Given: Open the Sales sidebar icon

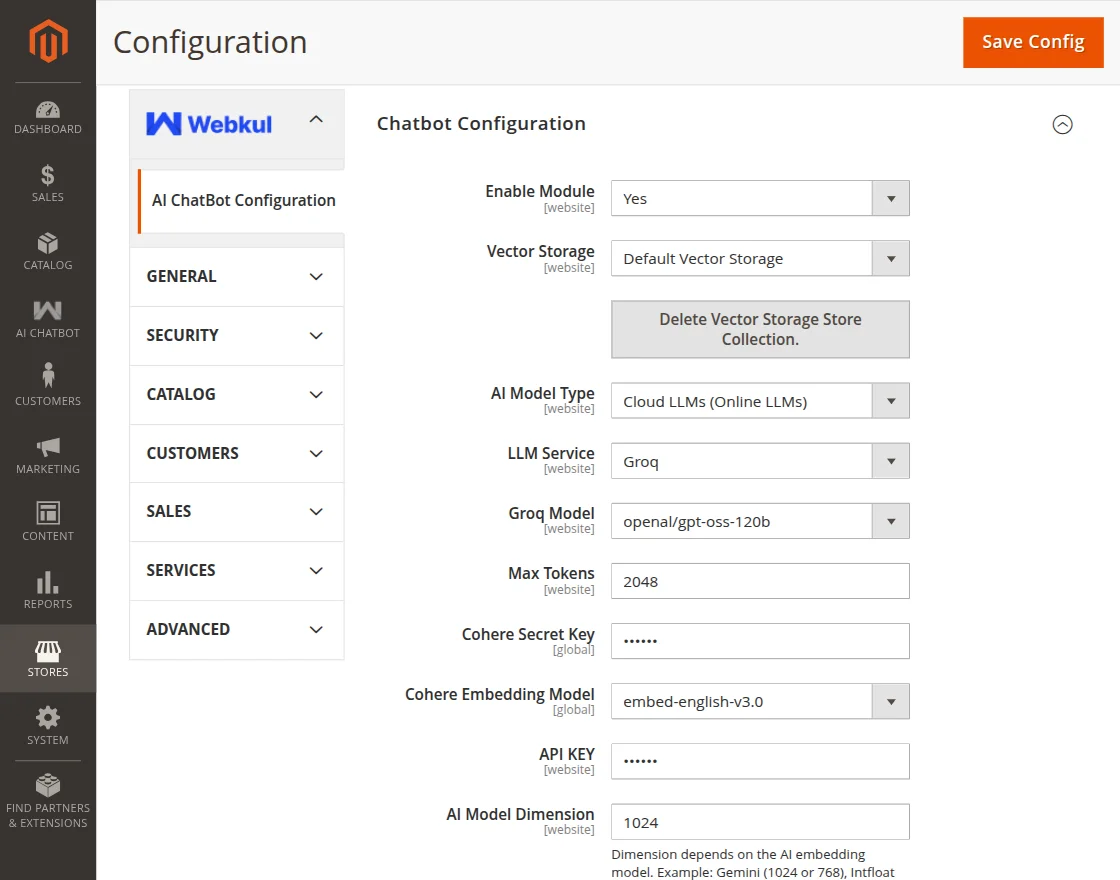Looking at the screenshot, I should (47, 182).
